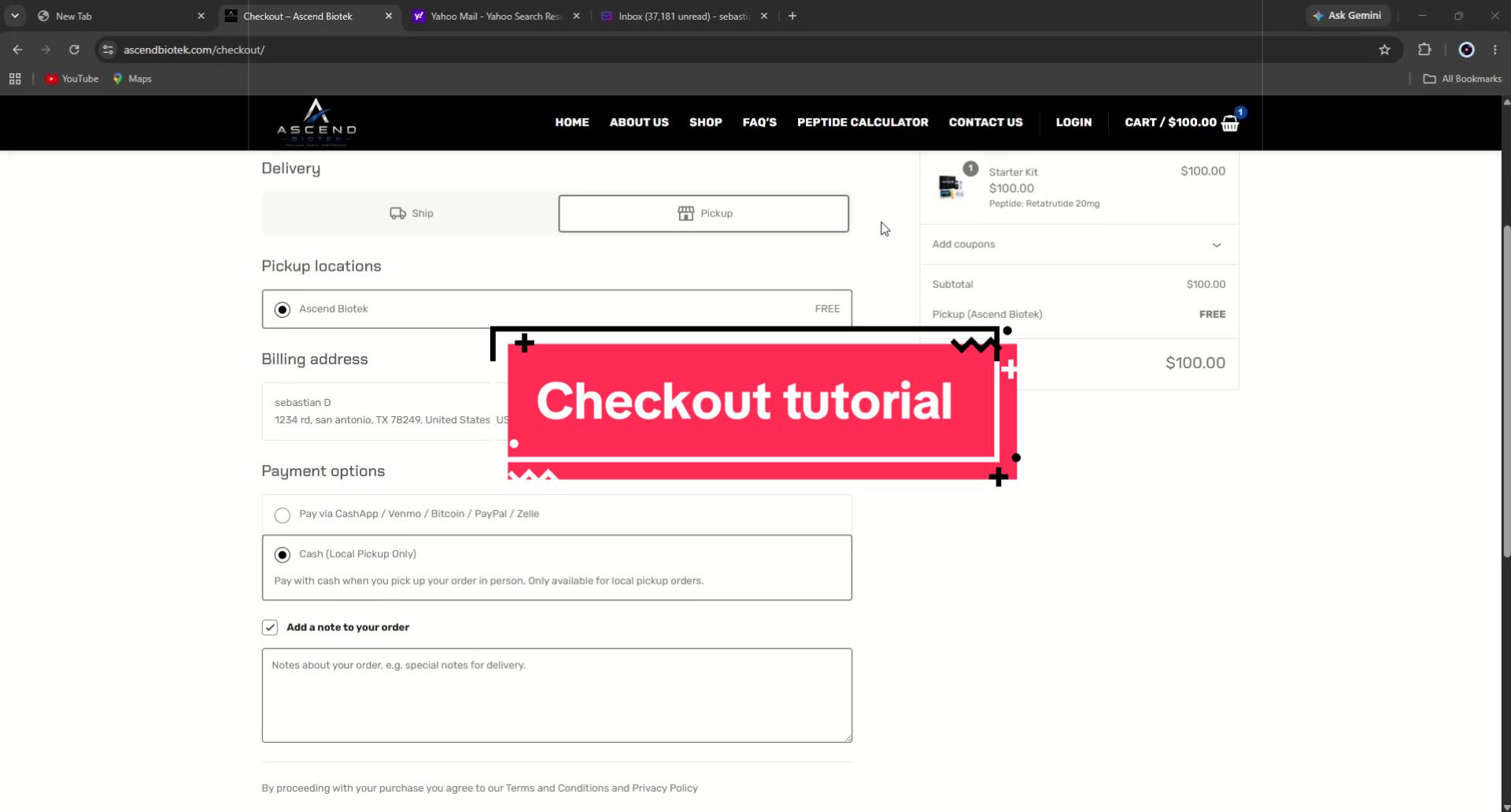The image size is (1511, 812).
Task: Click the address bar URL
Action: click(194, 50)
